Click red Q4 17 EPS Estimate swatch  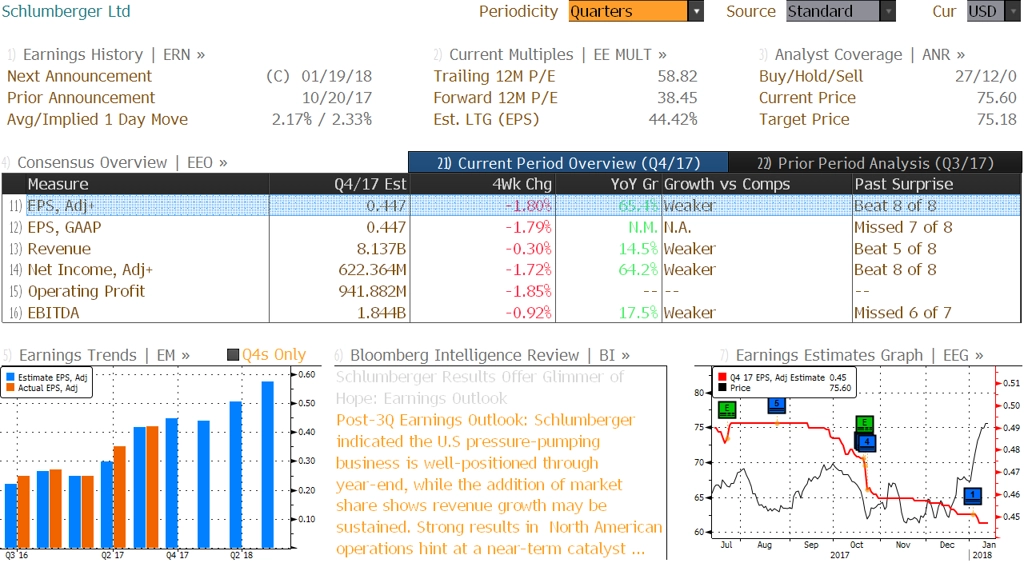click(x=722, y=377)
